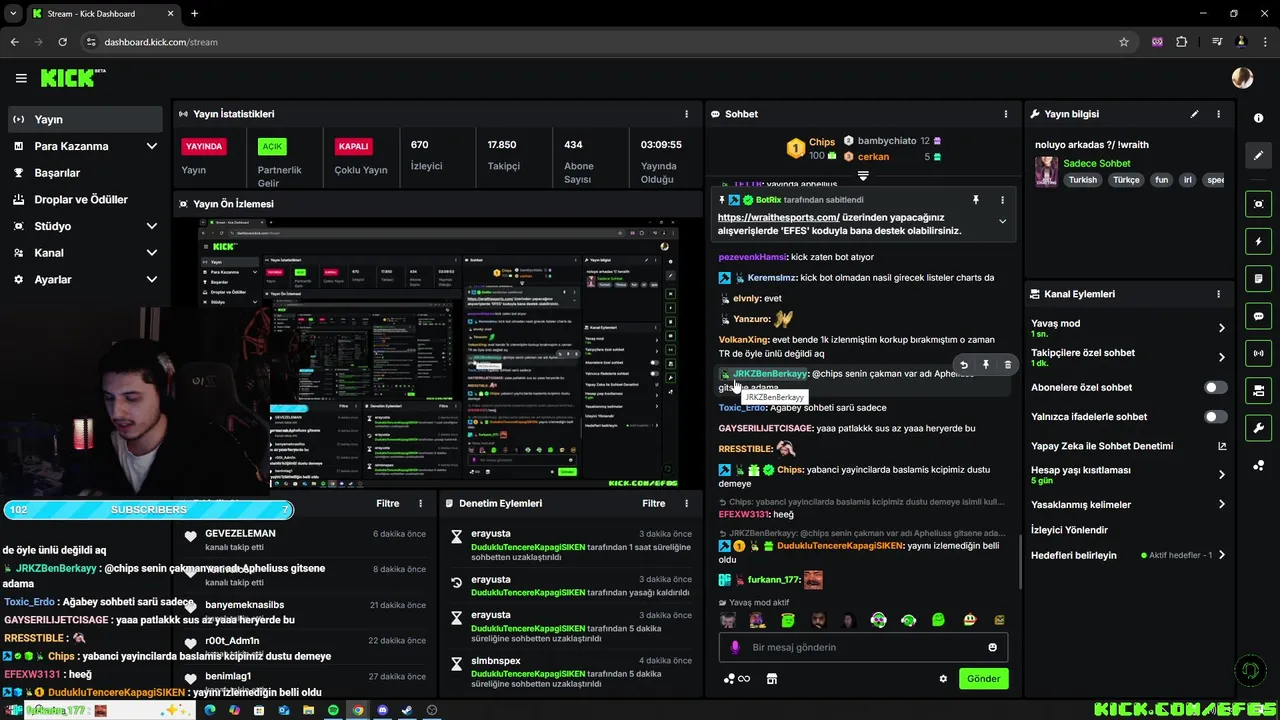
Task: Click the wrench icon in the right rail
Action: [1258, 428]
